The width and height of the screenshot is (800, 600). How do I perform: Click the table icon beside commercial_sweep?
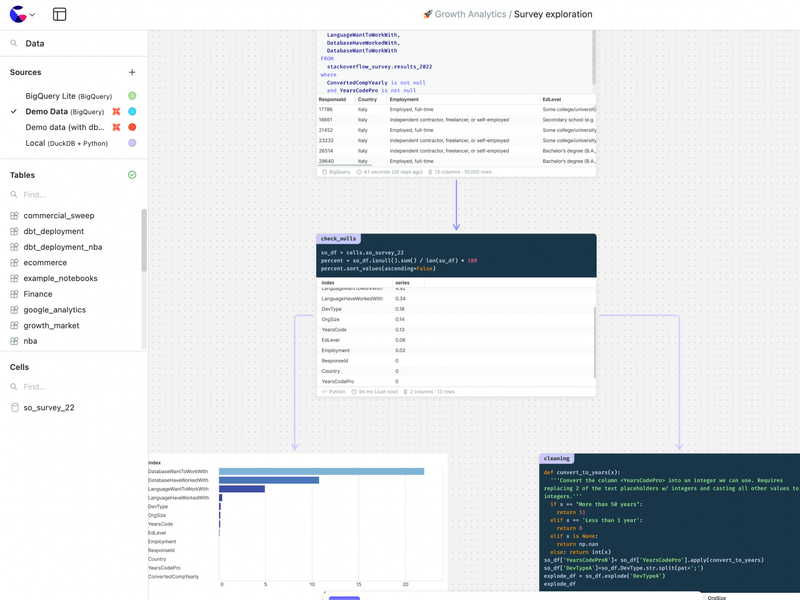14,215
